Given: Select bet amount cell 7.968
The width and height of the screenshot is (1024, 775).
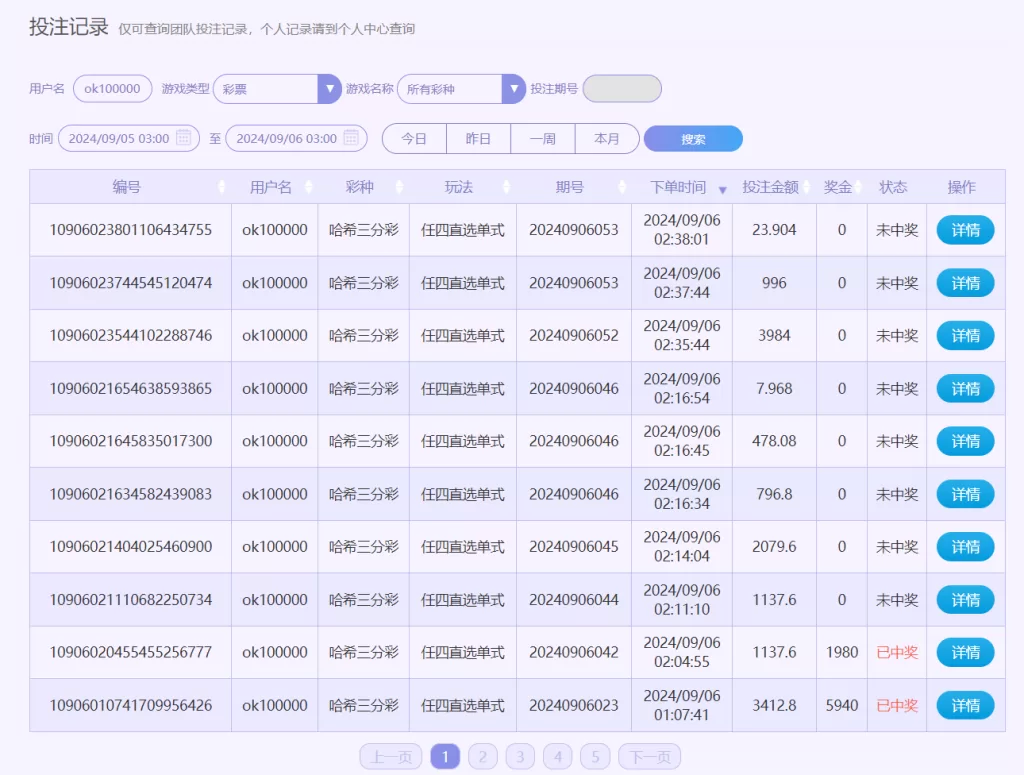Looking at the screenshot, I should 774,388.
